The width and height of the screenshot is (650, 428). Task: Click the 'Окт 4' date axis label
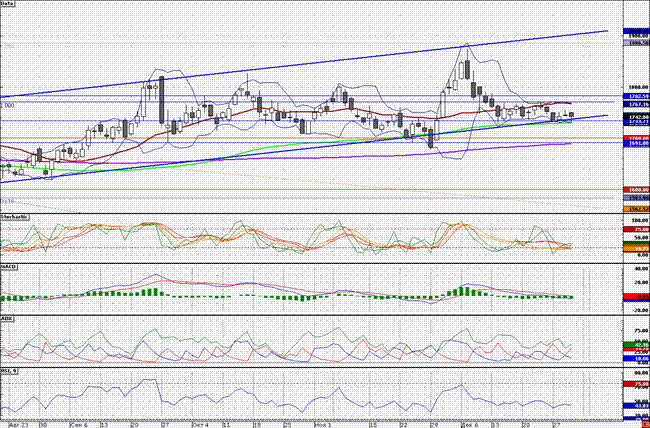201,425
